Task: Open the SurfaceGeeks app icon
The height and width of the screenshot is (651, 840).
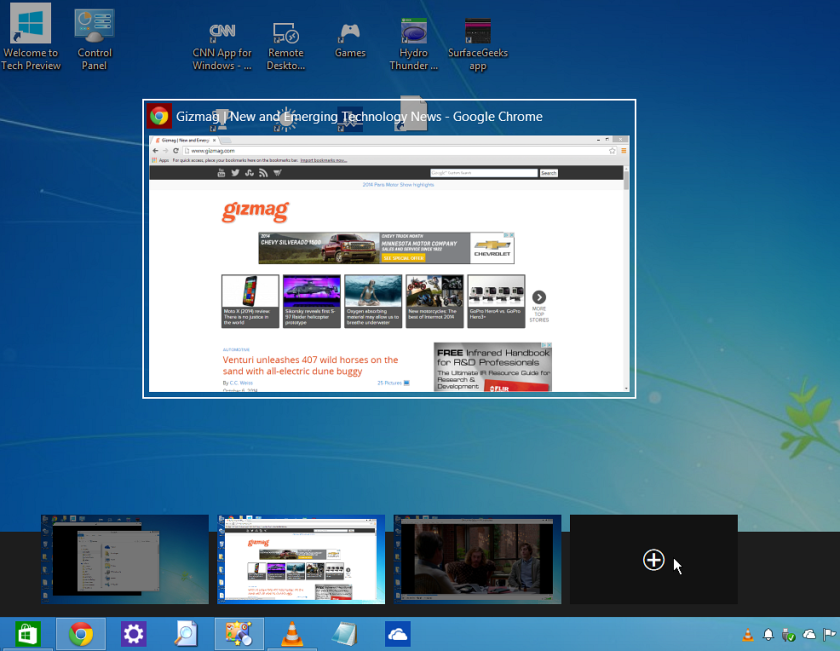Action: point(477,46)
